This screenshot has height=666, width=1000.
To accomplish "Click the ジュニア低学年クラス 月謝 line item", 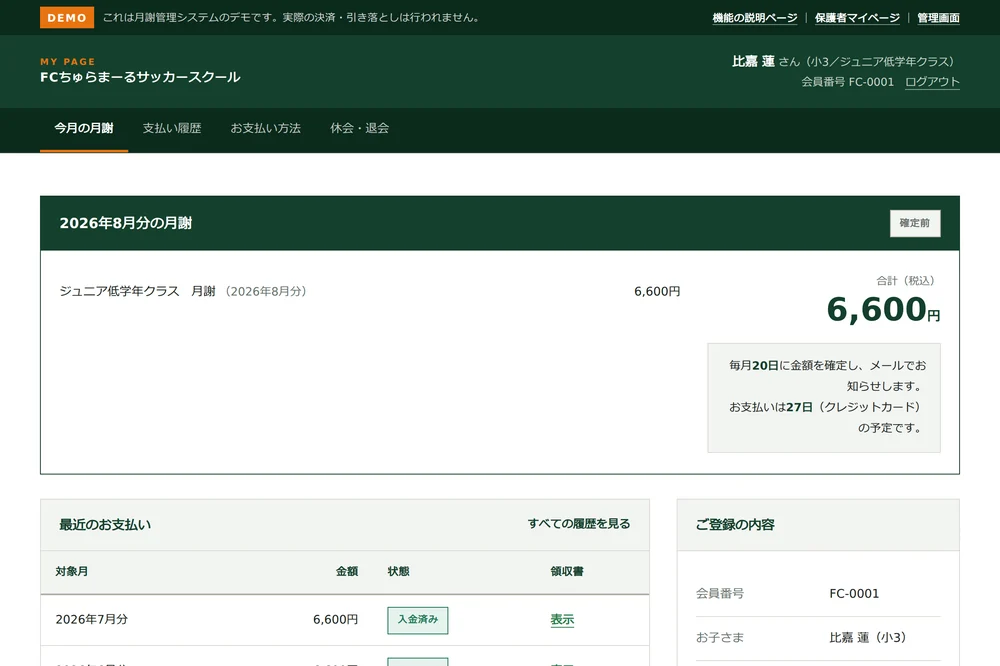I will click(x=183, y=292).
